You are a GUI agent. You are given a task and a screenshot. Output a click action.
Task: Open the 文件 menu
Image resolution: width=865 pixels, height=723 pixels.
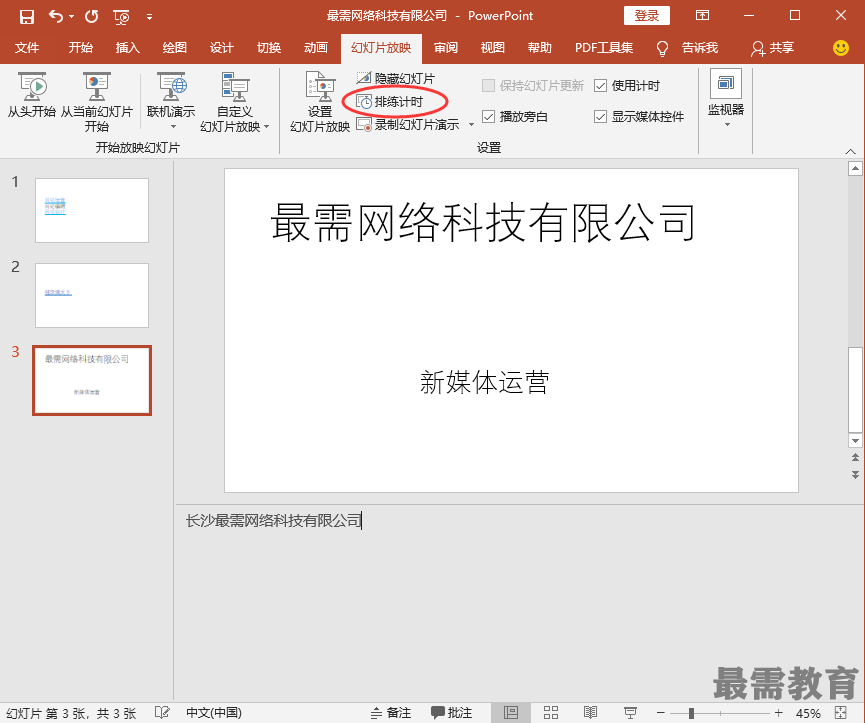pos(26,48)
